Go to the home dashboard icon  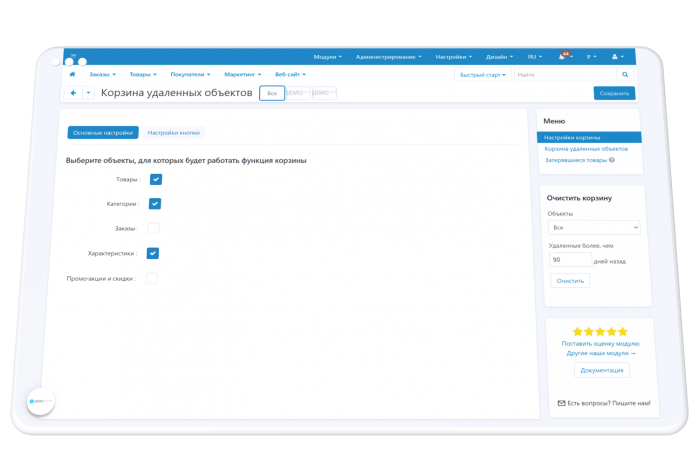click(x=72, y=74)
